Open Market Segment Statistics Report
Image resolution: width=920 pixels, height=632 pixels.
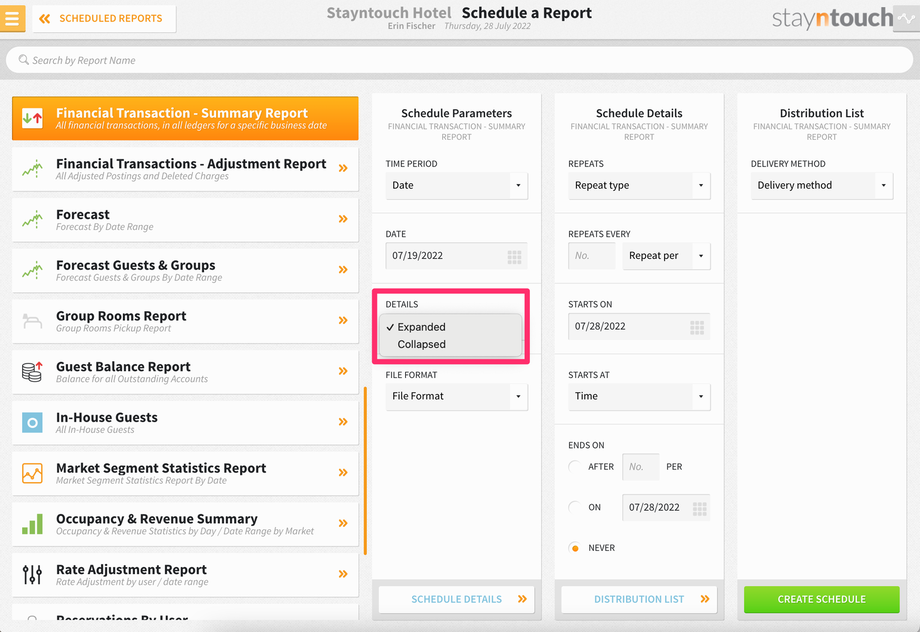[185, 474]
